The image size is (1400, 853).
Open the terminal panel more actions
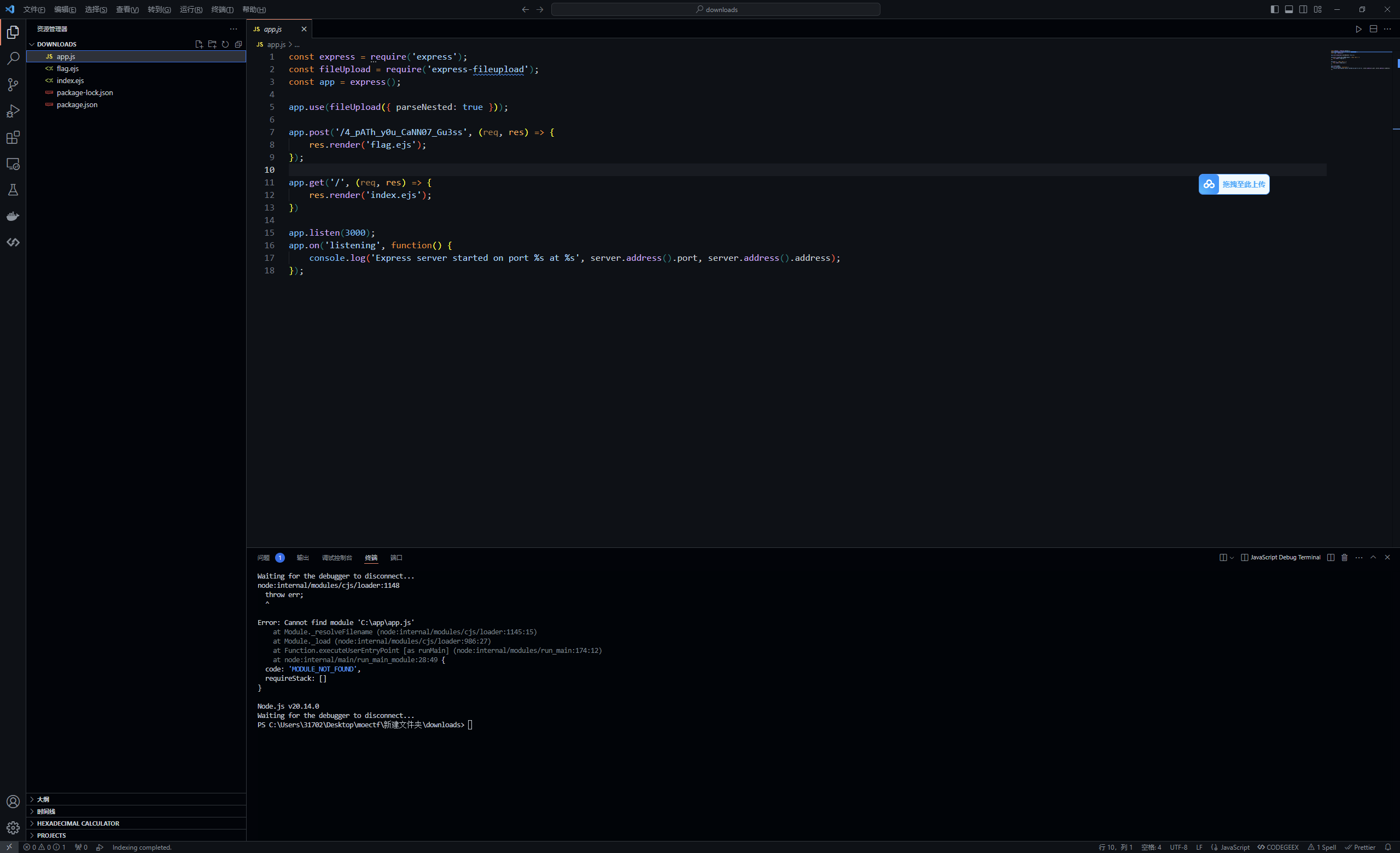coord(1359,557)
